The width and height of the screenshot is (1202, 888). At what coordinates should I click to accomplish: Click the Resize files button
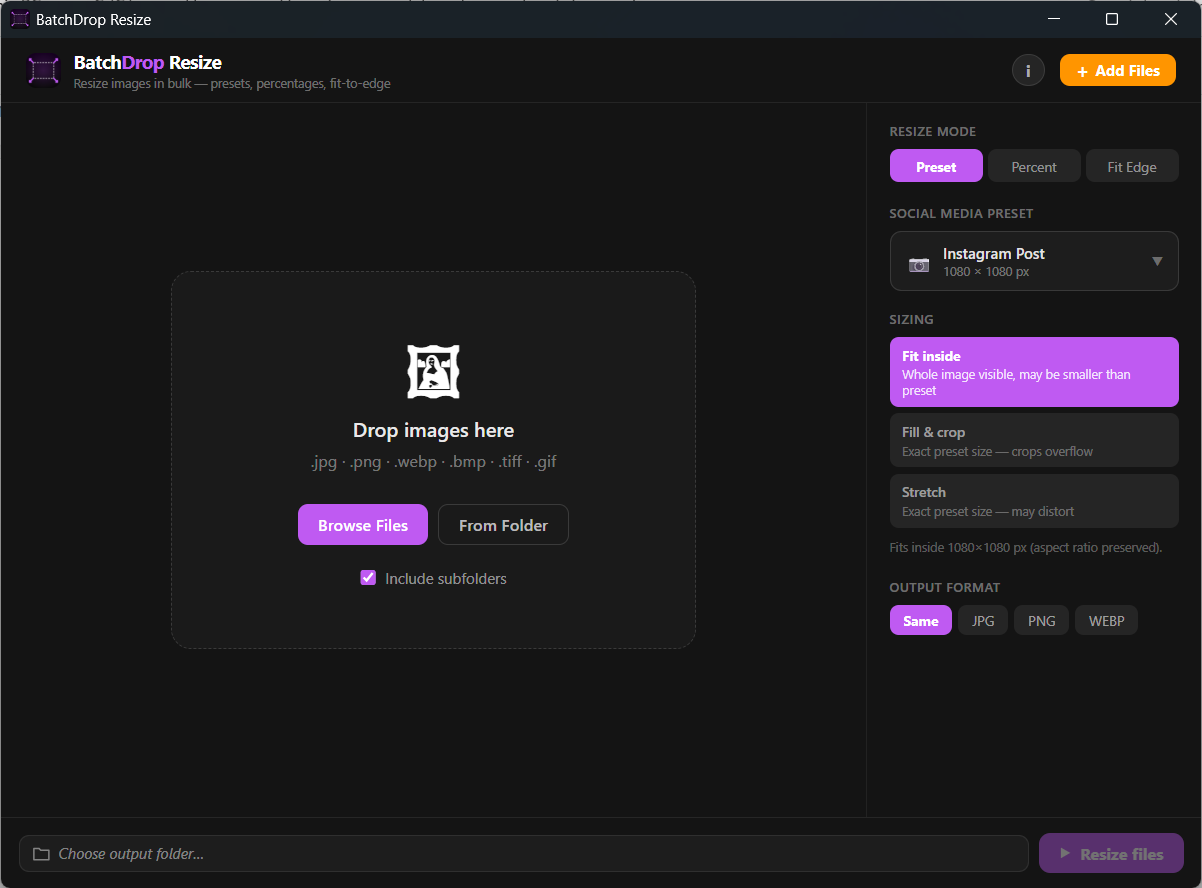[x=1111, y=854]
